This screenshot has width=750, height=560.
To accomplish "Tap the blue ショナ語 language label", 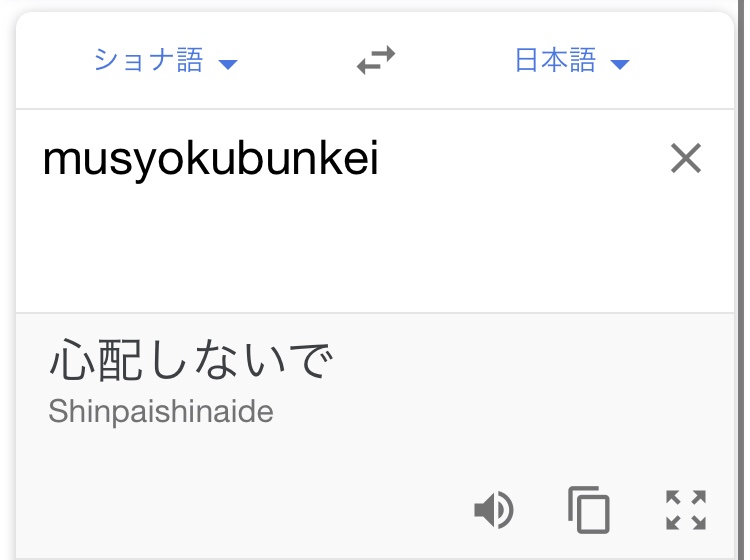I will [x=148, y=60].
